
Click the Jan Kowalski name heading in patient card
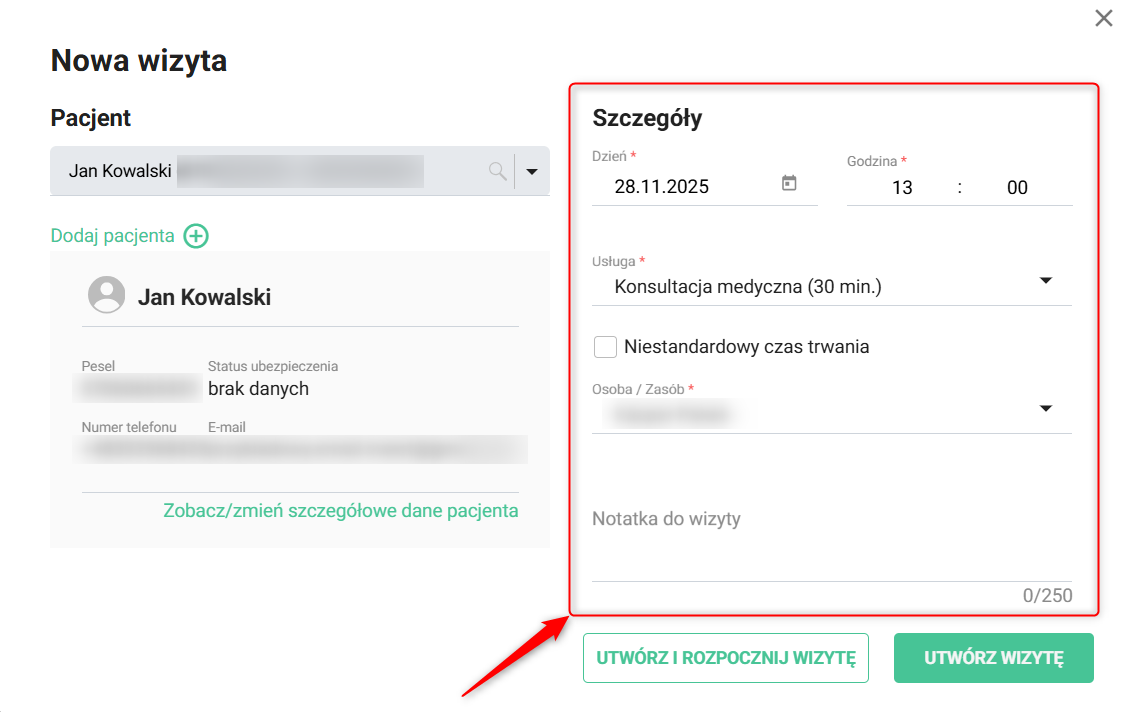[204, 297]
